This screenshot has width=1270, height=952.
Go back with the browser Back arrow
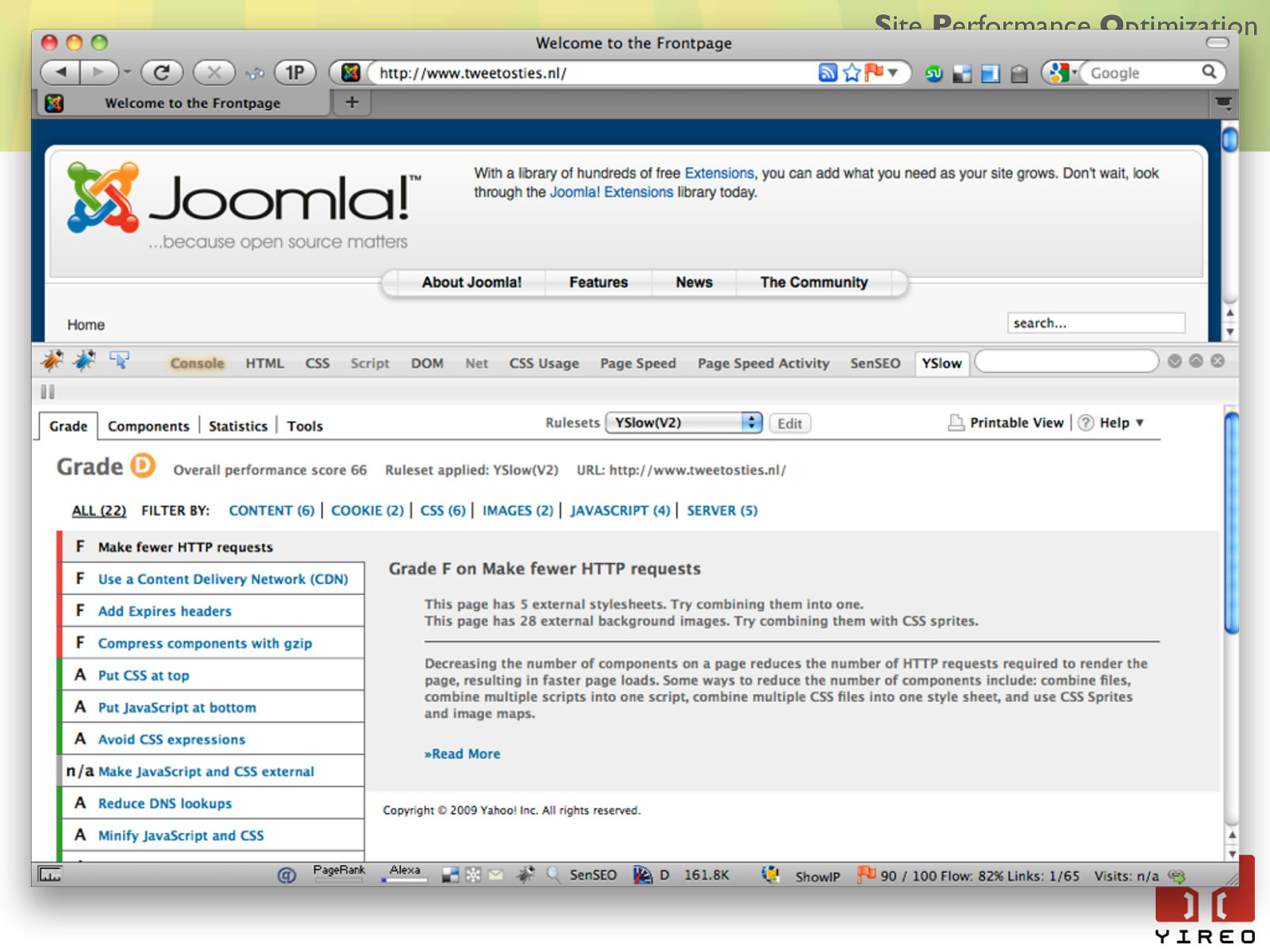pyautogui.click(x=60, y=73)
